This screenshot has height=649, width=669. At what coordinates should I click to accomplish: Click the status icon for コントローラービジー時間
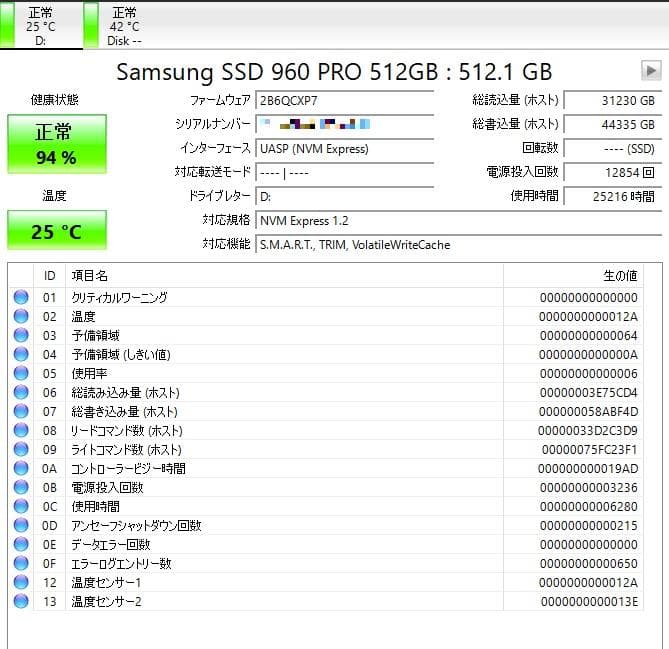pos(21,468)
